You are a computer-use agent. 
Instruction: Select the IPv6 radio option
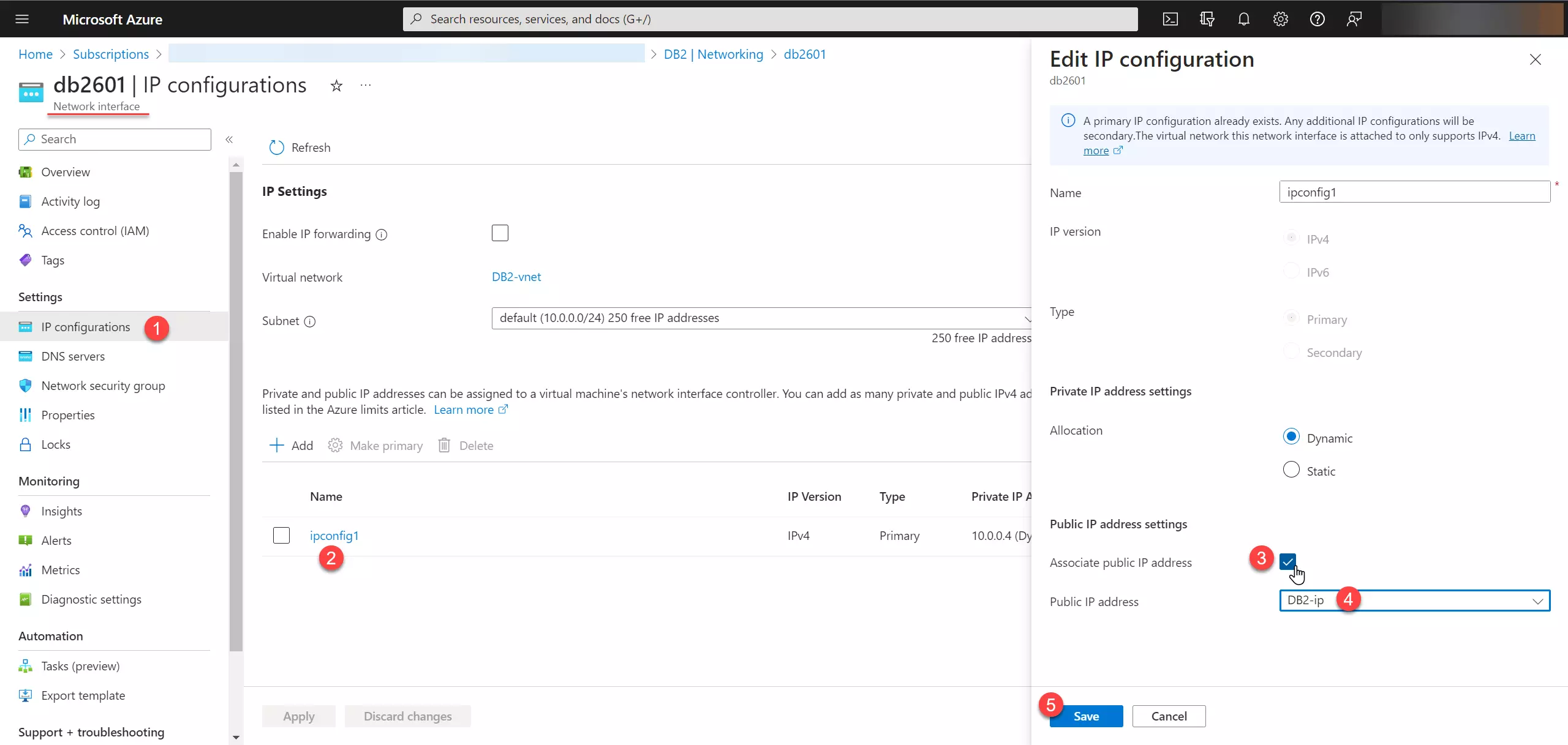pos(1291,271)
